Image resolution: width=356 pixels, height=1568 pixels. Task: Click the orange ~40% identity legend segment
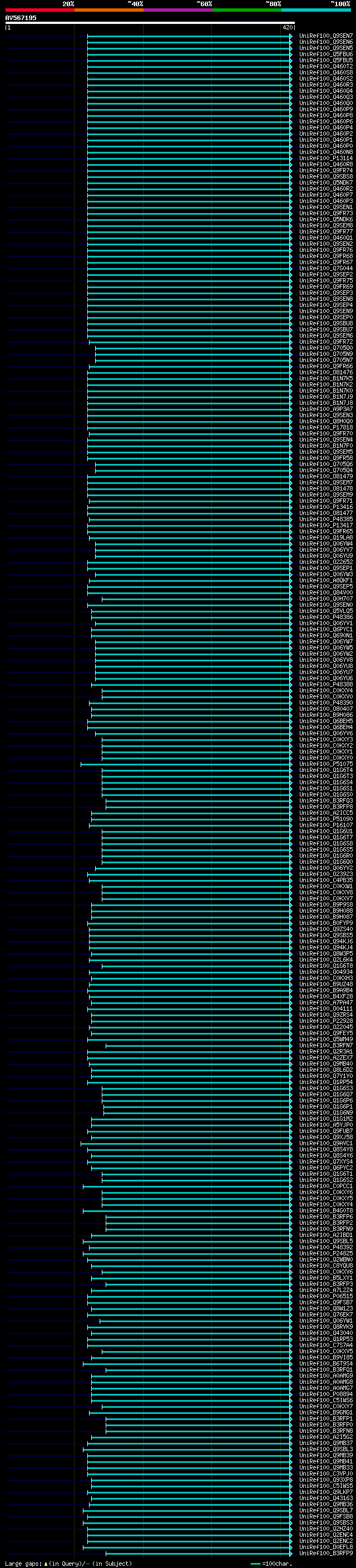109,11
